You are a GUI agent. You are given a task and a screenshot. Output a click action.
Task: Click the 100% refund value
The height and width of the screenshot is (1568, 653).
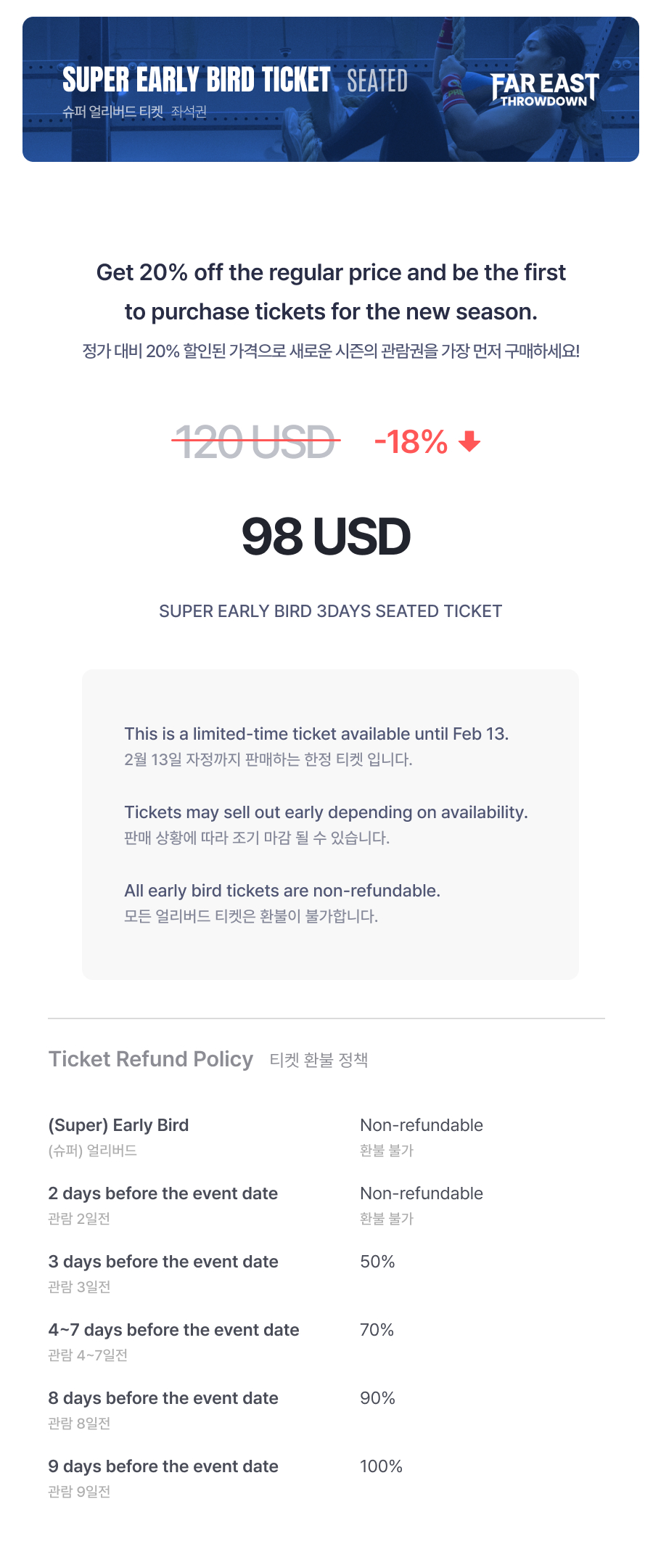[381, 1466]
